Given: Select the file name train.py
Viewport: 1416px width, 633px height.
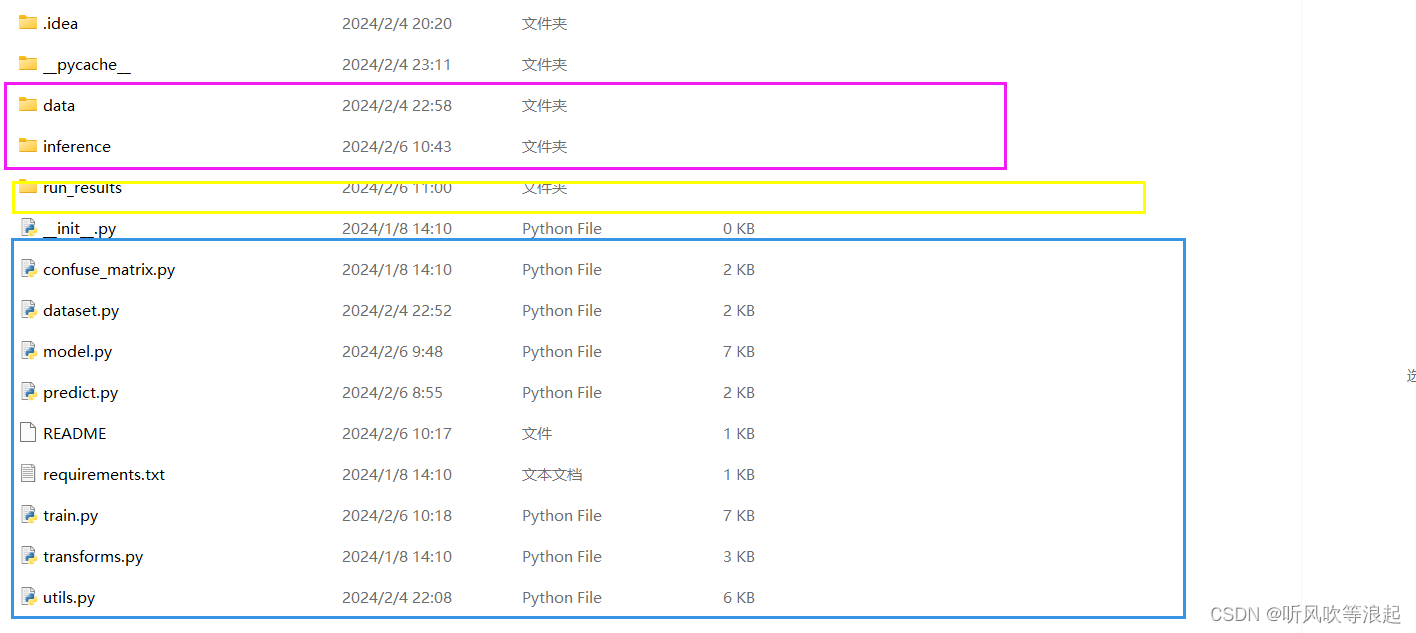Looking at the screenshot, I should 70,516.
